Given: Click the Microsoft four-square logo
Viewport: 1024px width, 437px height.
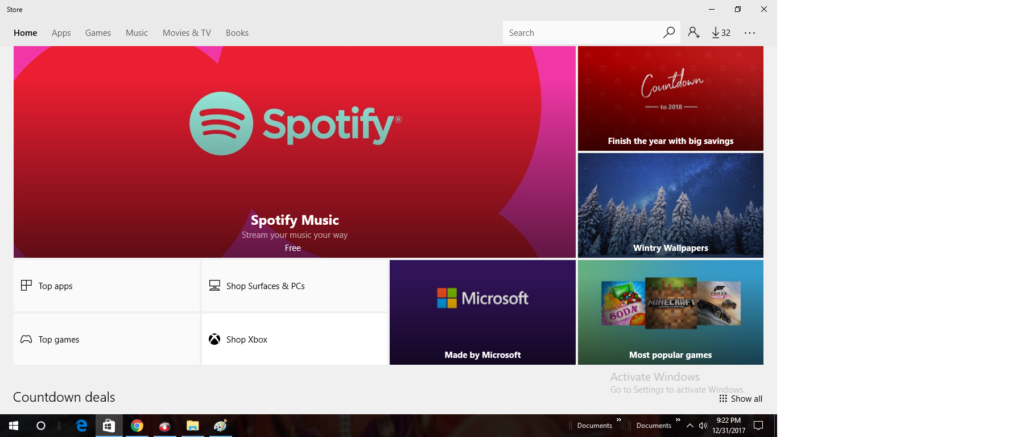Looking at the screenshot, I should pyautogui.click(x=447, y=298).
